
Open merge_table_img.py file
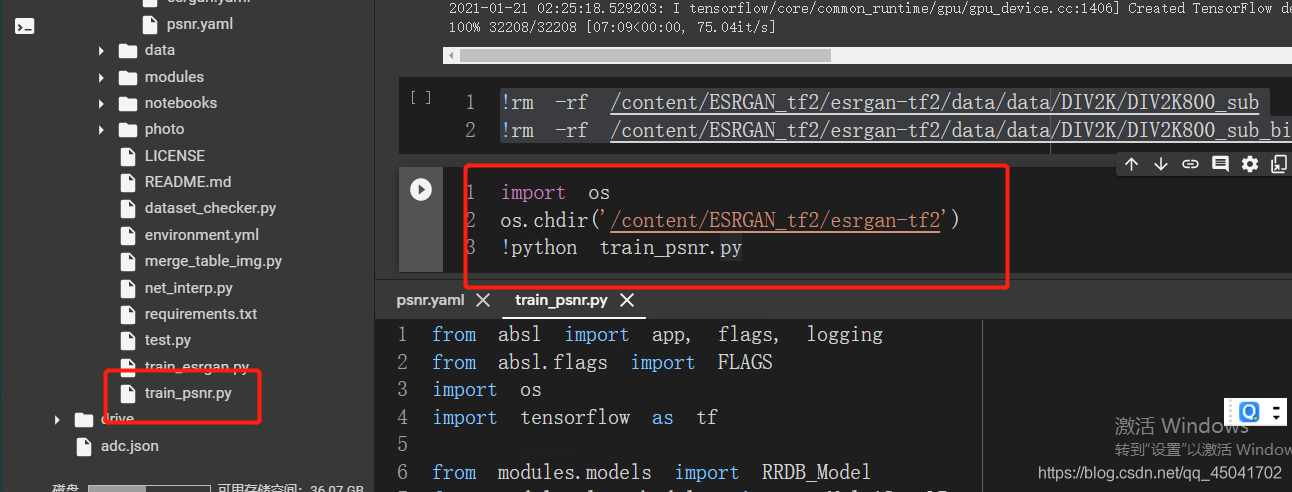tap(213, 261)
